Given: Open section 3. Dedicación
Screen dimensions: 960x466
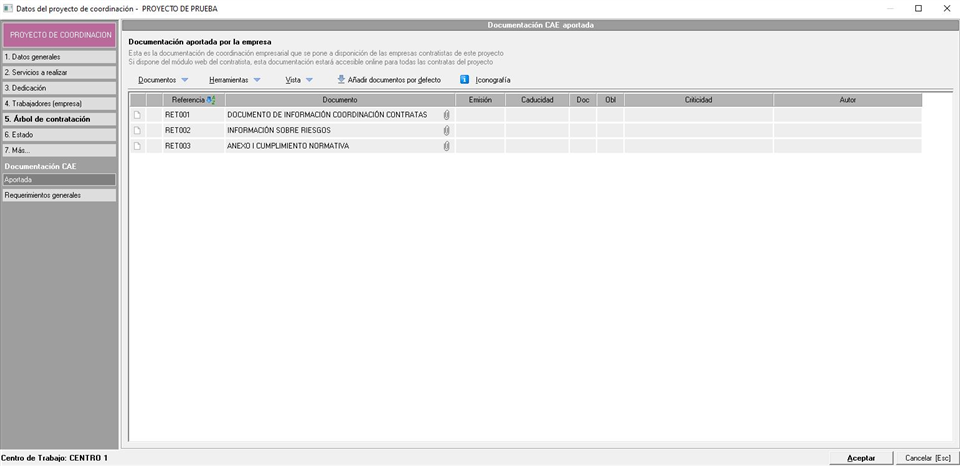Looking at the screenshot, I should [59, 88].
